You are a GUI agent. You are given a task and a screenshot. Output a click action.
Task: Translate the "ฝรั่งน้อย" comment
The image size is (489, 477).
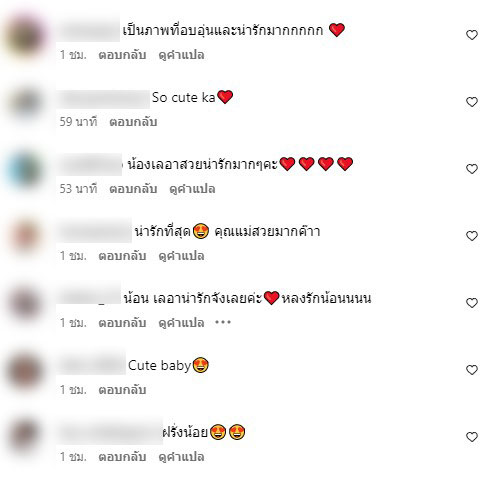pyautogui.click(x=181, y=457)
